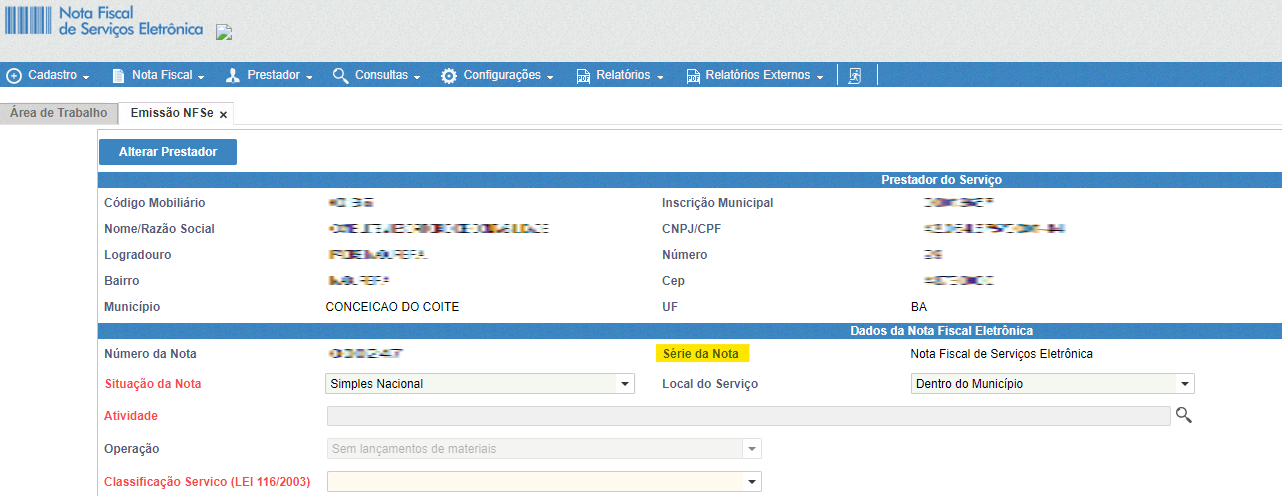Switch to the Área de Trabalho tab

click(x=58, y=113)
